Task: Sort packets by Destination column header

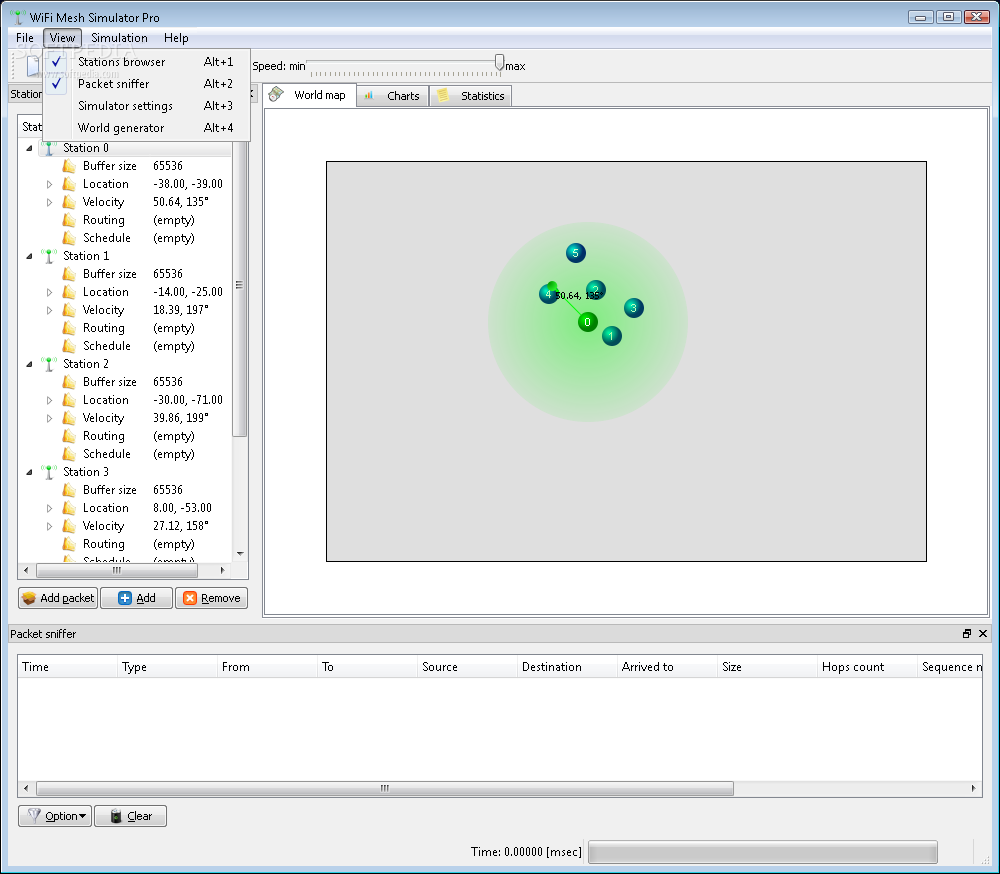Action: [567, 667]
